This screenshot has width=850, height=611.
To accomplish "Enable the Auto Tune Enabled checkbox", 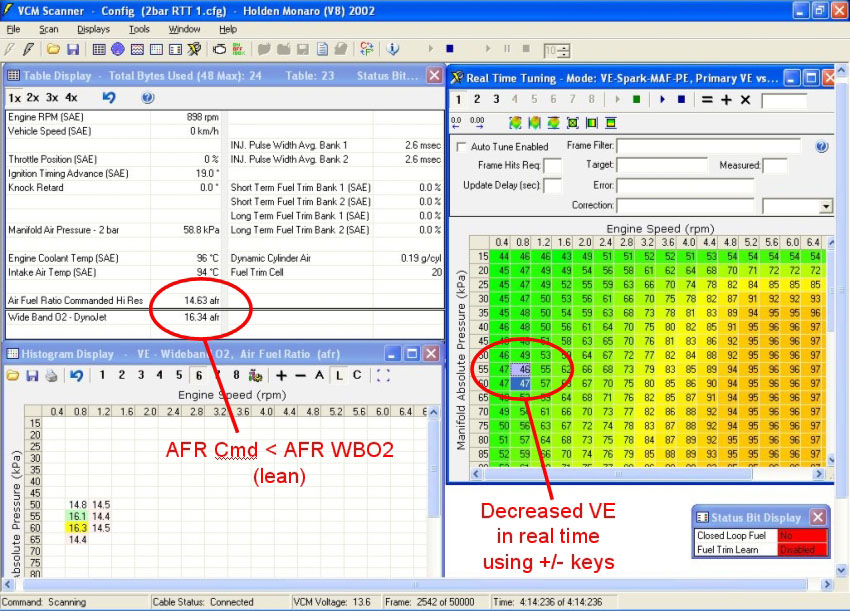I will 461,147.
